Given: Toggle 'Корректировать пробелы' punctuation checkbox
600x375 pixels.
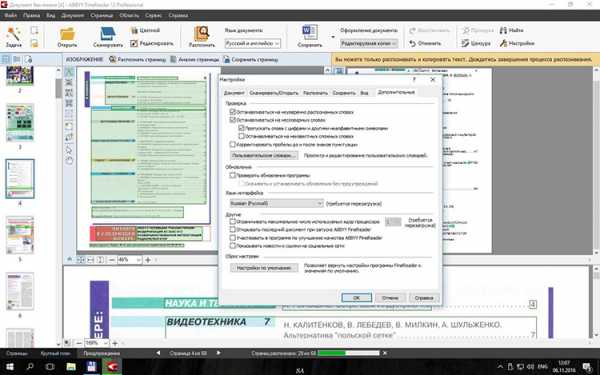Looking at the screenshot, I should [232, 144].
